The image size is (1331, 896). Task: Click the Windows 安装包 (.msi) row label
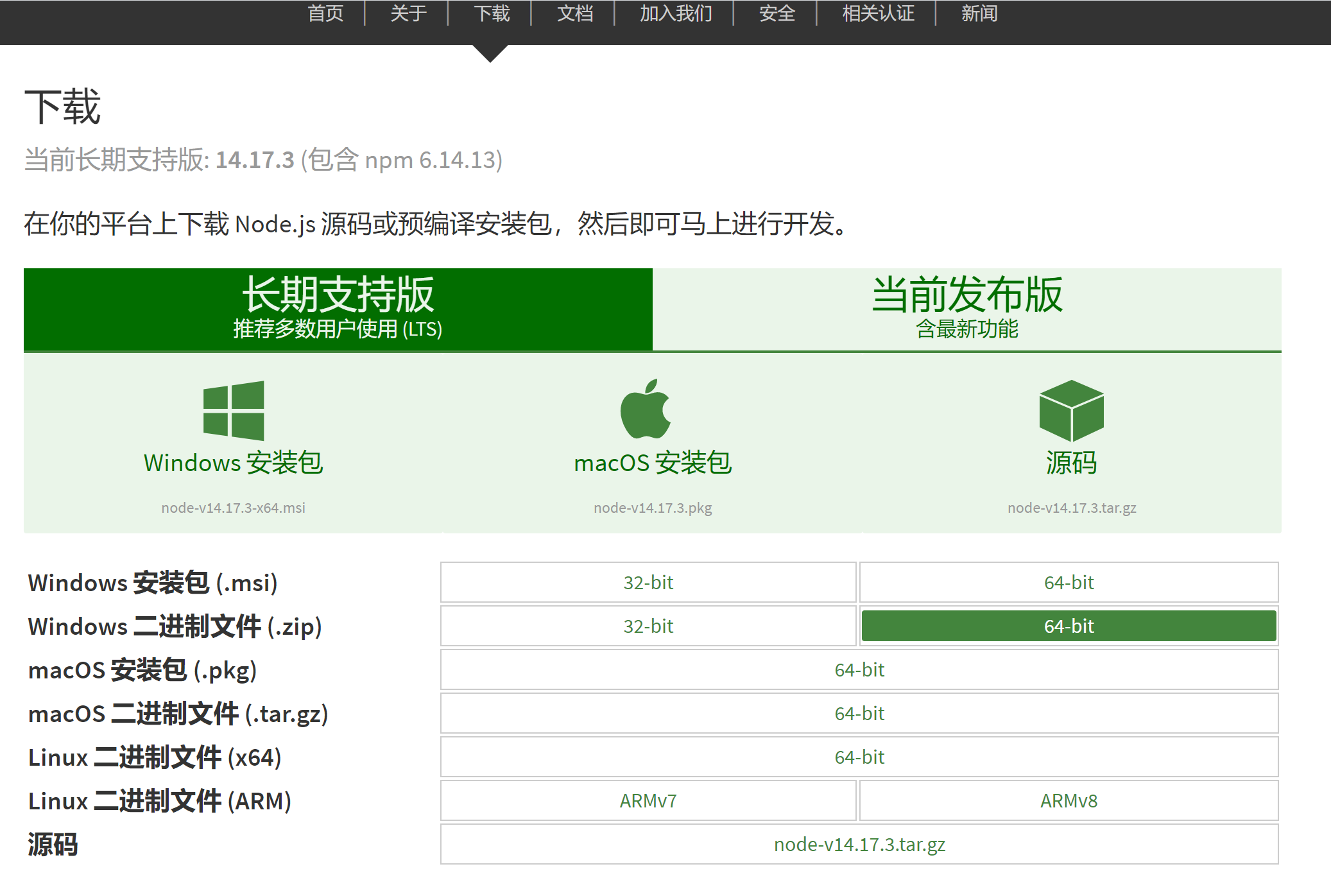tap(153, 583)
